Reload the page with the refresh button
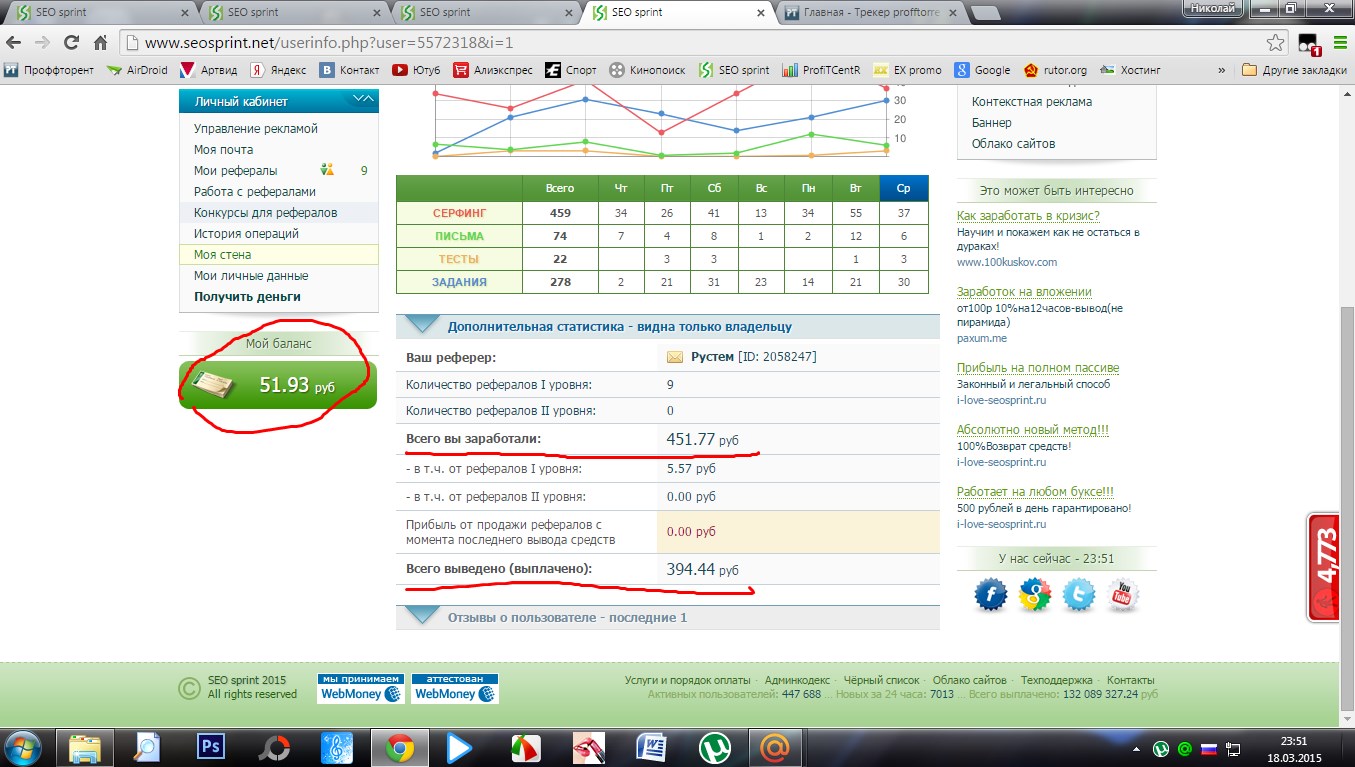 click(71, 43)
